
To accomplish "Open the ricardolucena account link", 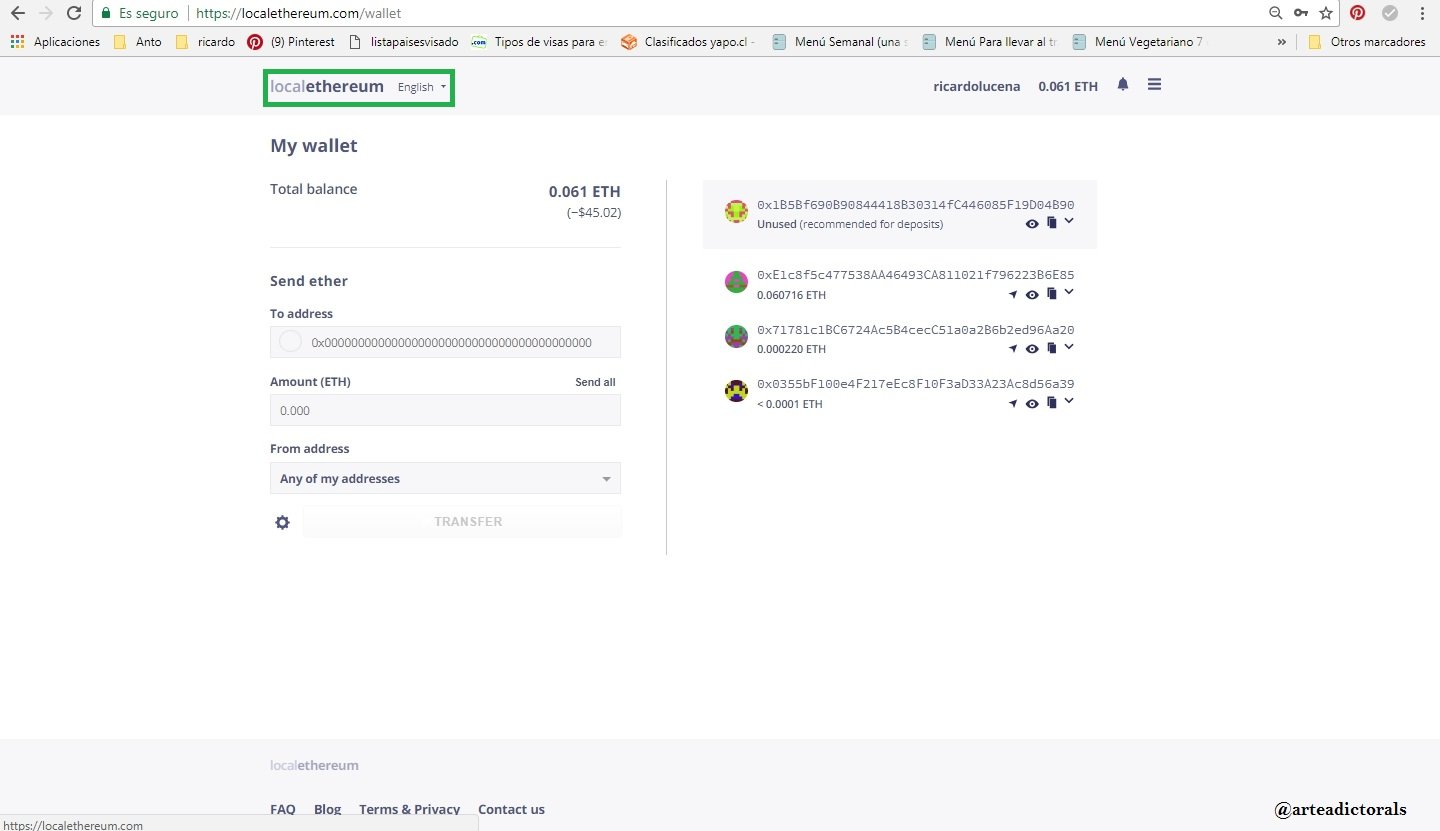I will coord(976,86).
